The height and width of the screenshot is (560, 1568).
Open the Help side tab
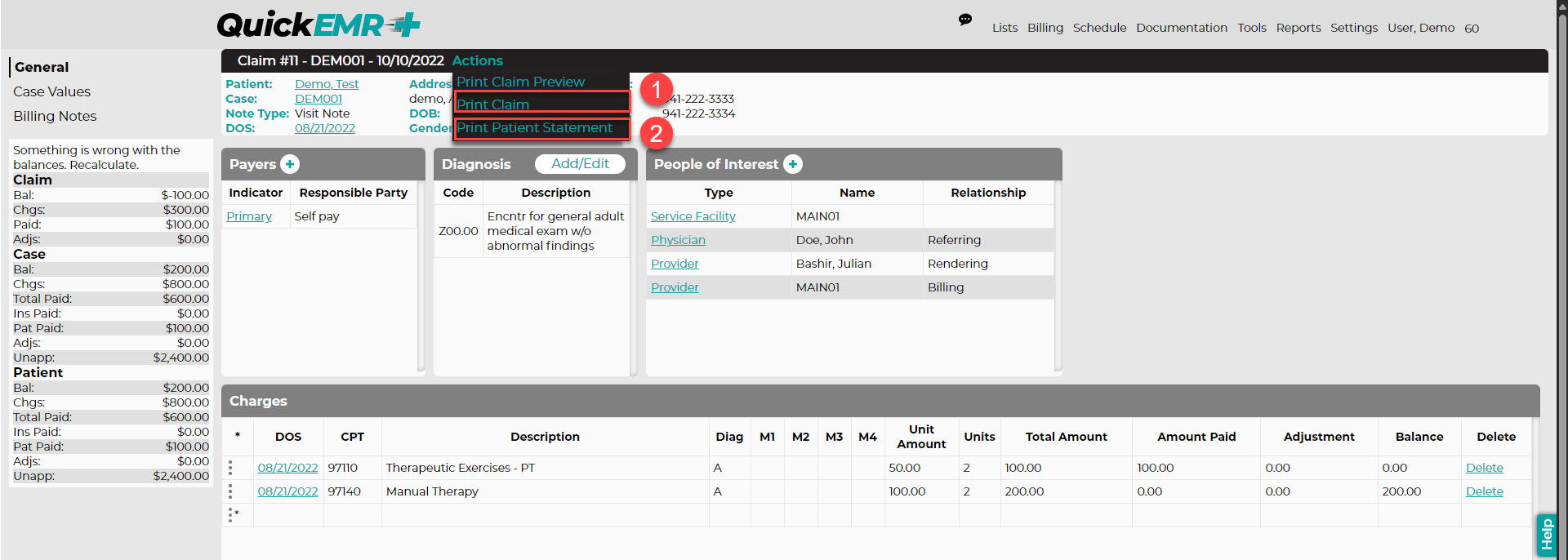point(1546,536)
